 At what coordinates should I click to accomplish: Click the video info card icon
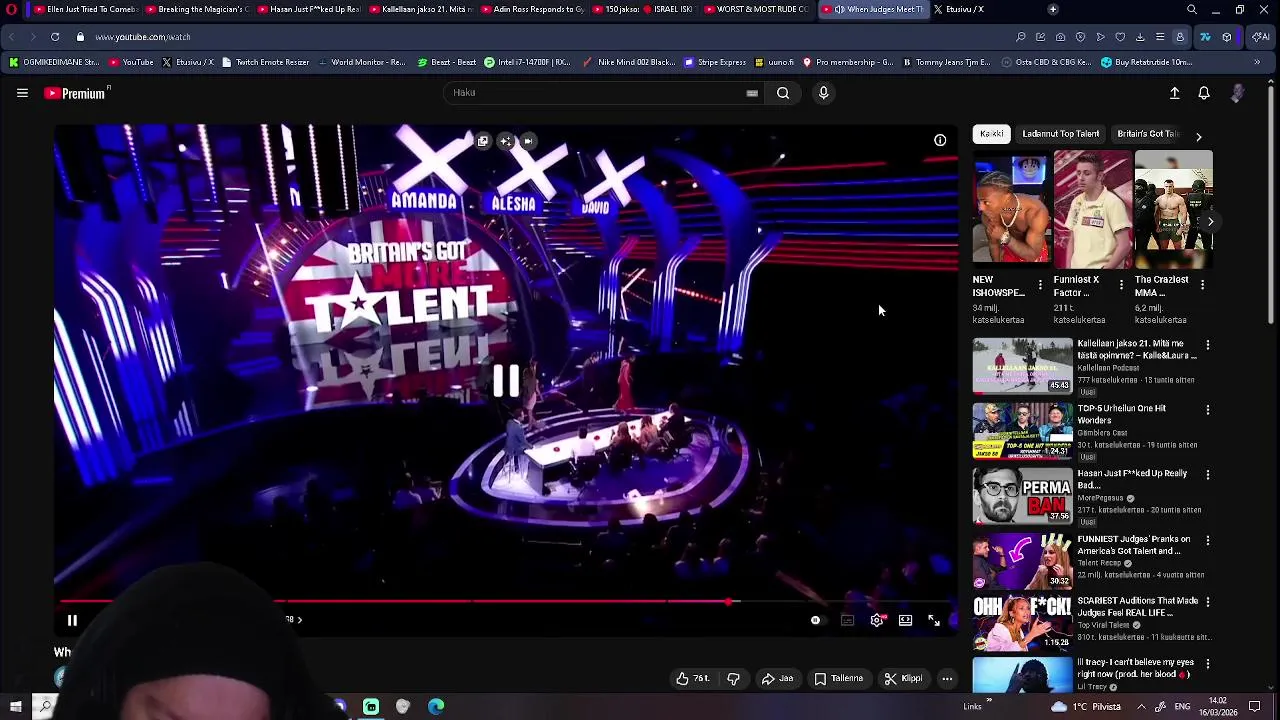(940, 141)
